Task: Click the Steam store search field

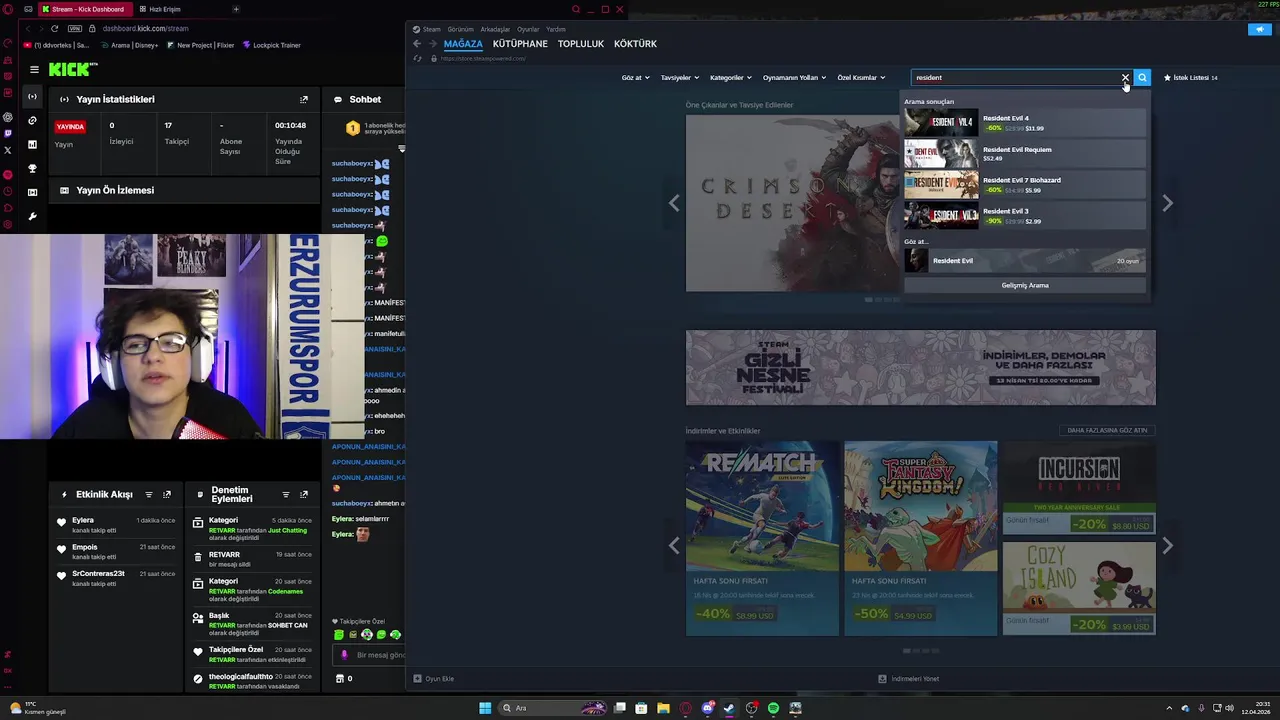Action: click(1014, 77)
